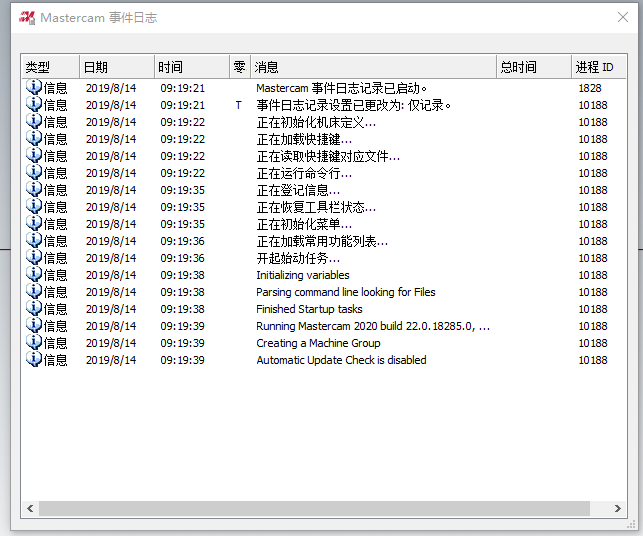Click the 零 column header
The height and width of the screenshot is (536, 643).
pos(240,67)
